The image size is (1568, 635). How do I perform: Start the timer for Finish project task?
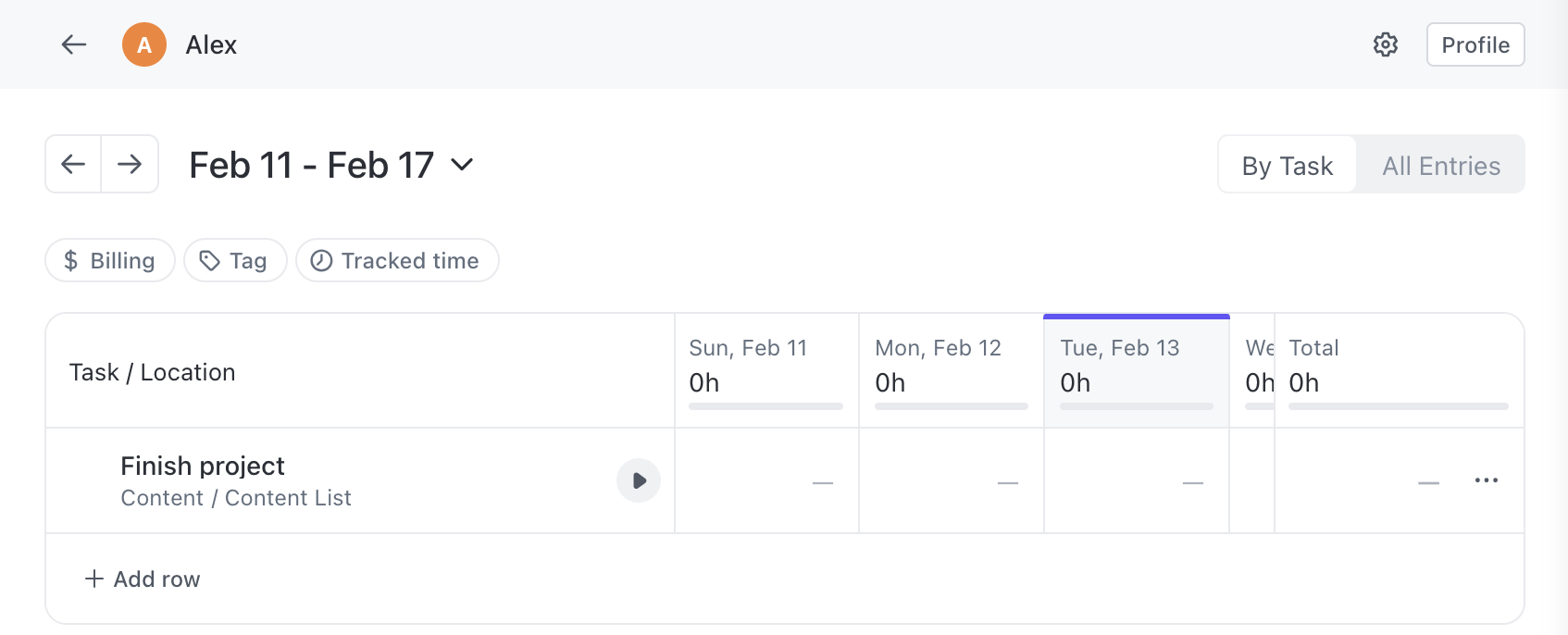tap(639, 480)
